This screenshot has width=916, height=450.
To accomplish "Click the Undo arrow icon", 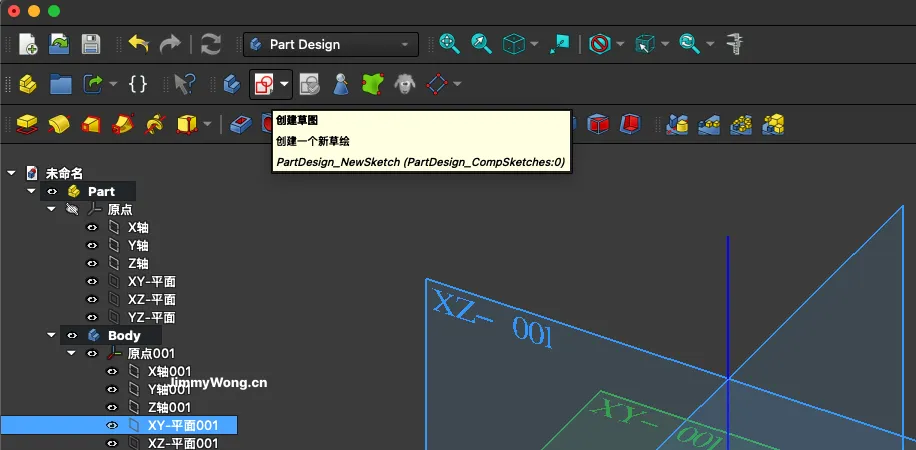I will point(139,44).
